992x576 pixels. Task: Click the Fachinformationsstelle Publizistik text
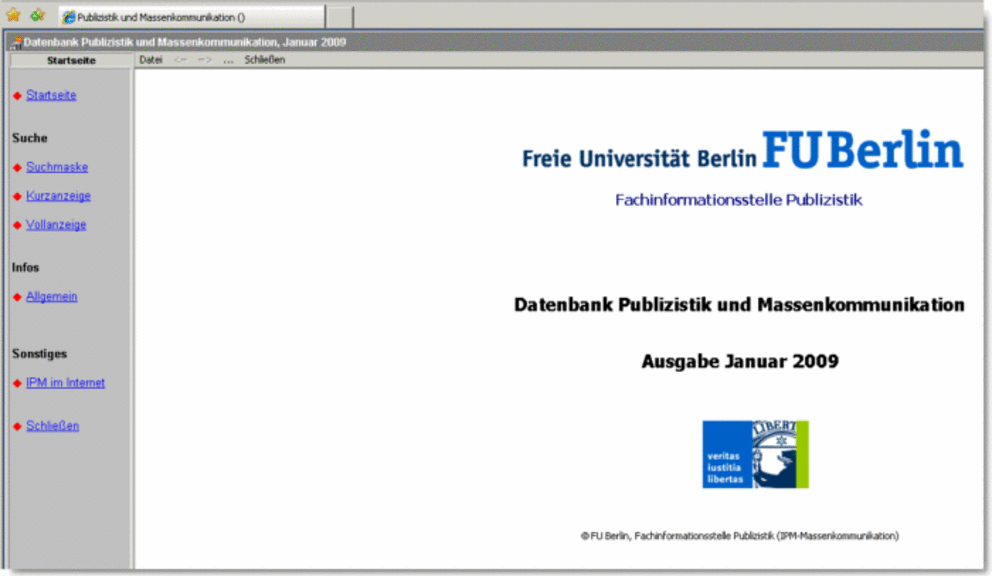738,200
